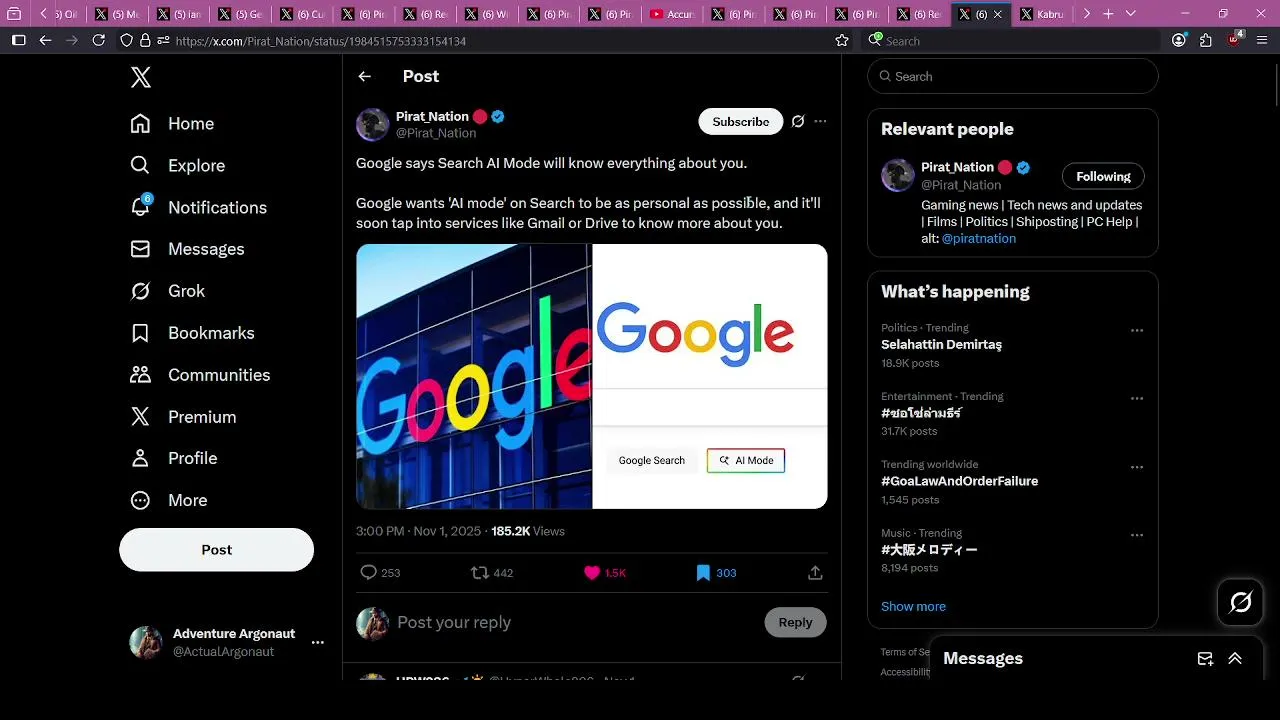Screen dimensions: 1280x720
Task: Open the Premium page
Action: pos(183,417)
